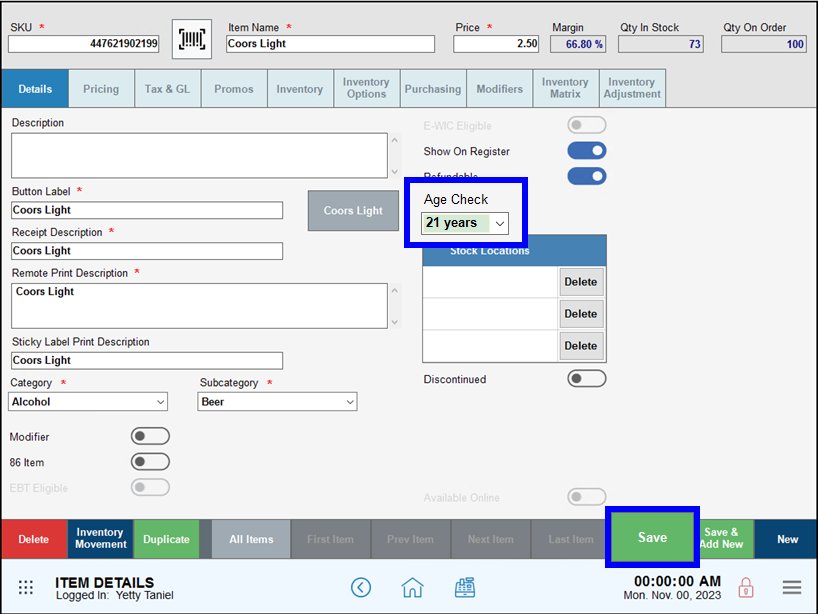Open the Modifiers tab
The width and height of the screenshot is (818, 614).
[499, 89]
